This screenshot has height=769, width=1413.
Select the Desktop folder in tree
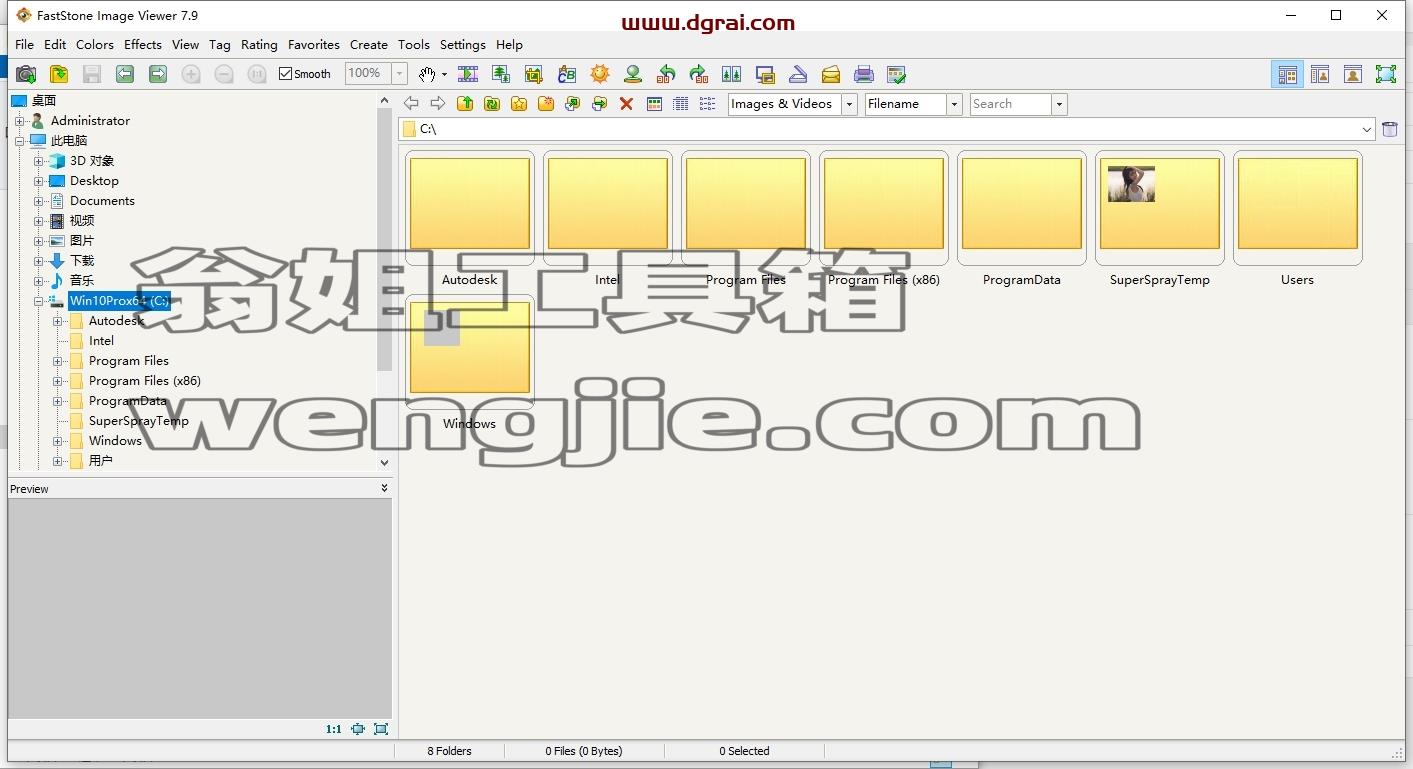coord(94,181)
